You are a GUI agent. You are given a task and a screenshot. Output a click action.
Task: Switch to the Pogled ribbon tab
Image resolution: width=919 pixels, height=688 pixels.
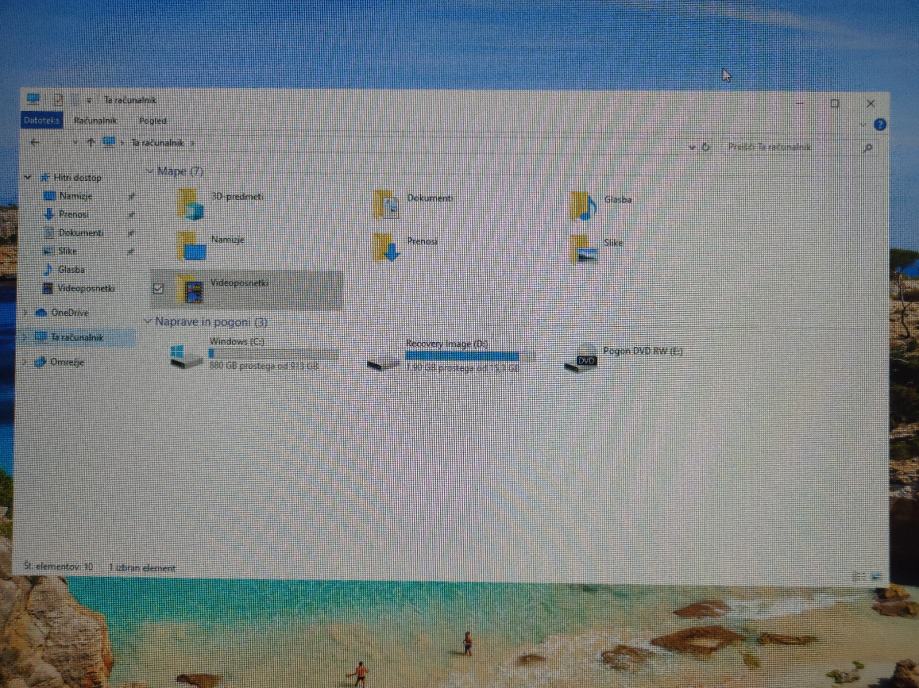pyautogui.click(x=153, y=121)
